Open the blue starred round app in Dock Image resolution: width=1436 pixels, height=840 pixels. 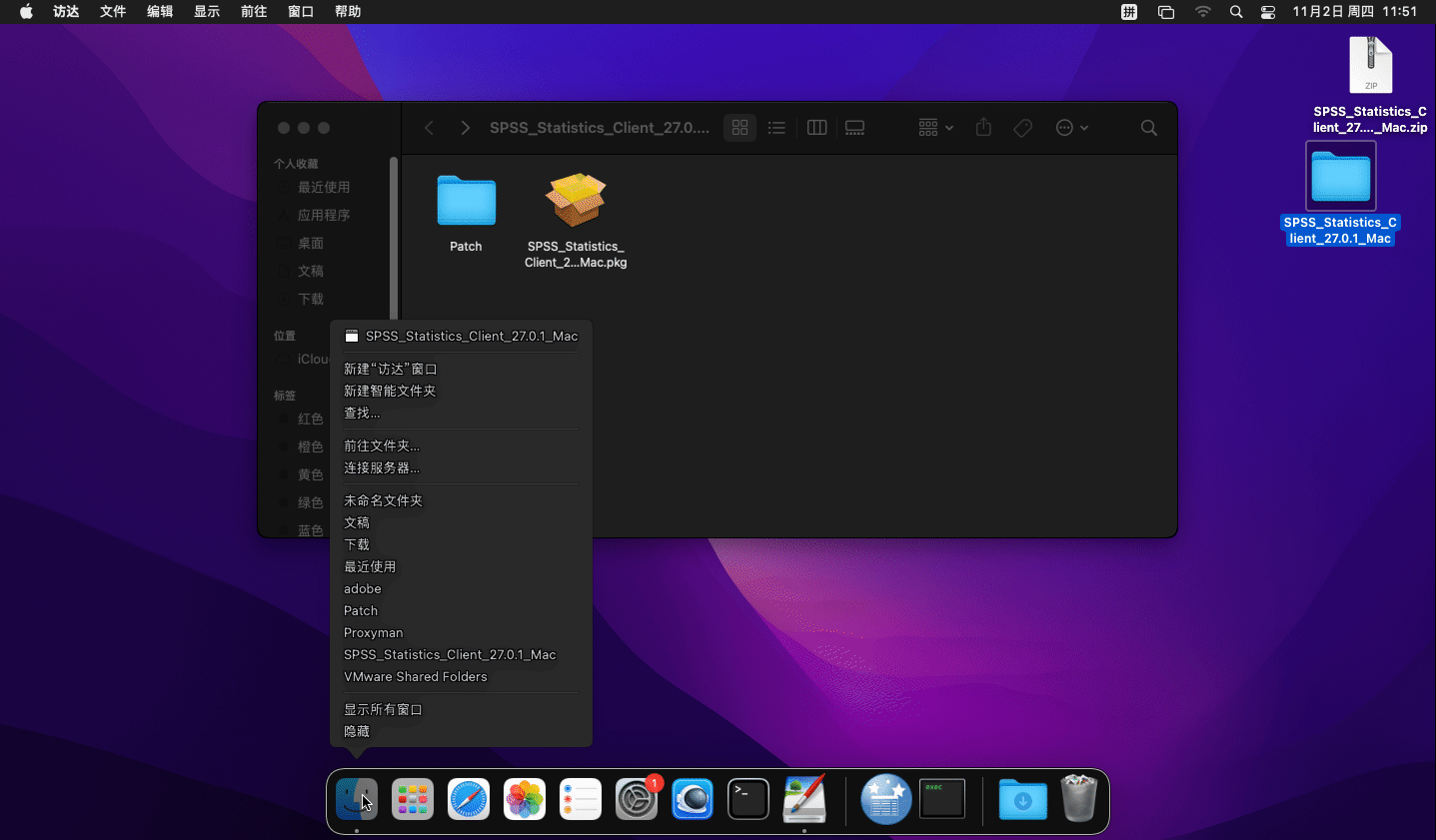pos(886,799)
